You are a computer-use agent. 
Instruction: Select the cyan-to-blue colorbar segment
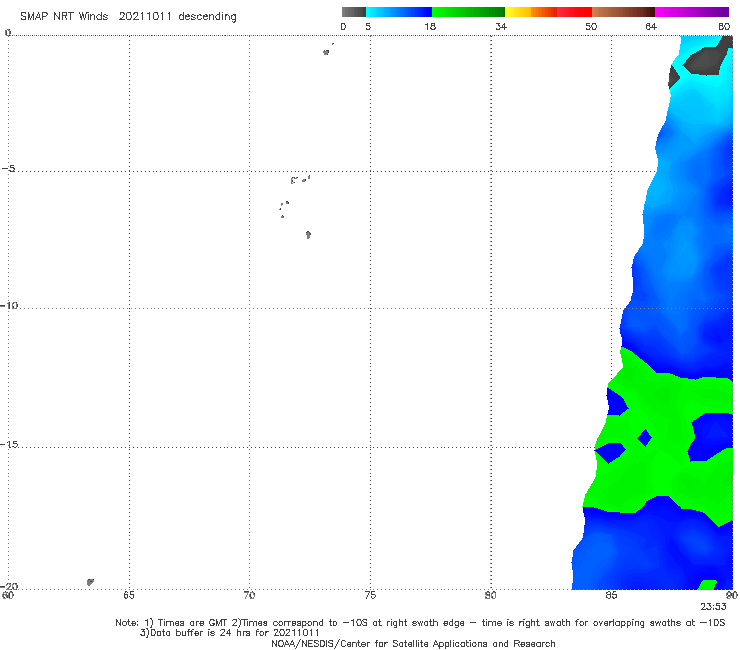[x=399, y=12]
